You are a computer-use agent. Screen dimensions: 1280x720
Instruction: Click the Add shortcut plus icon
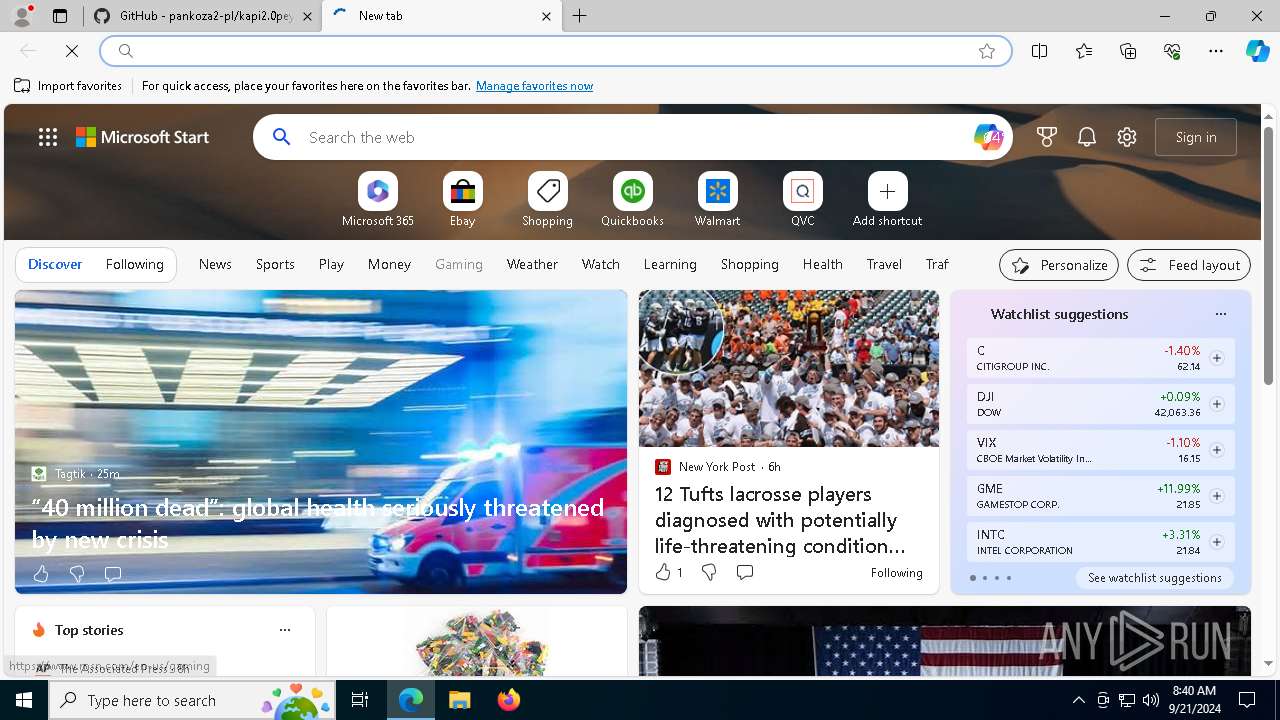point(888,191)
